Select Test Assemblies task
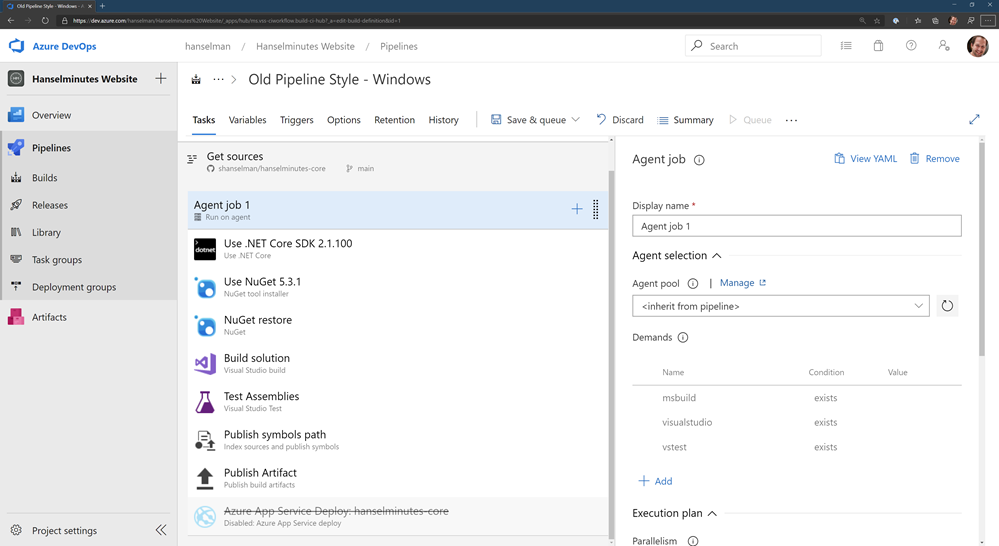 pos(398,401)
